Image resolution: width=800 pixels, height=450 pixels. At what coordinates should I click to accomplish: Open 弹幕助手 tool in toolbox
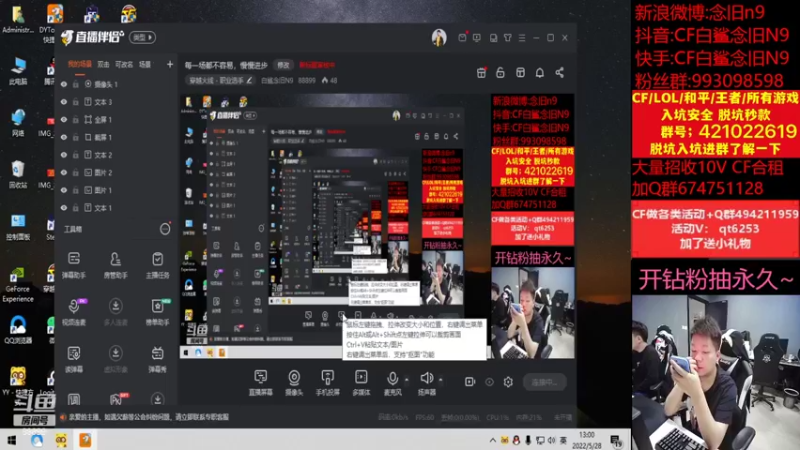click(74, 264)
